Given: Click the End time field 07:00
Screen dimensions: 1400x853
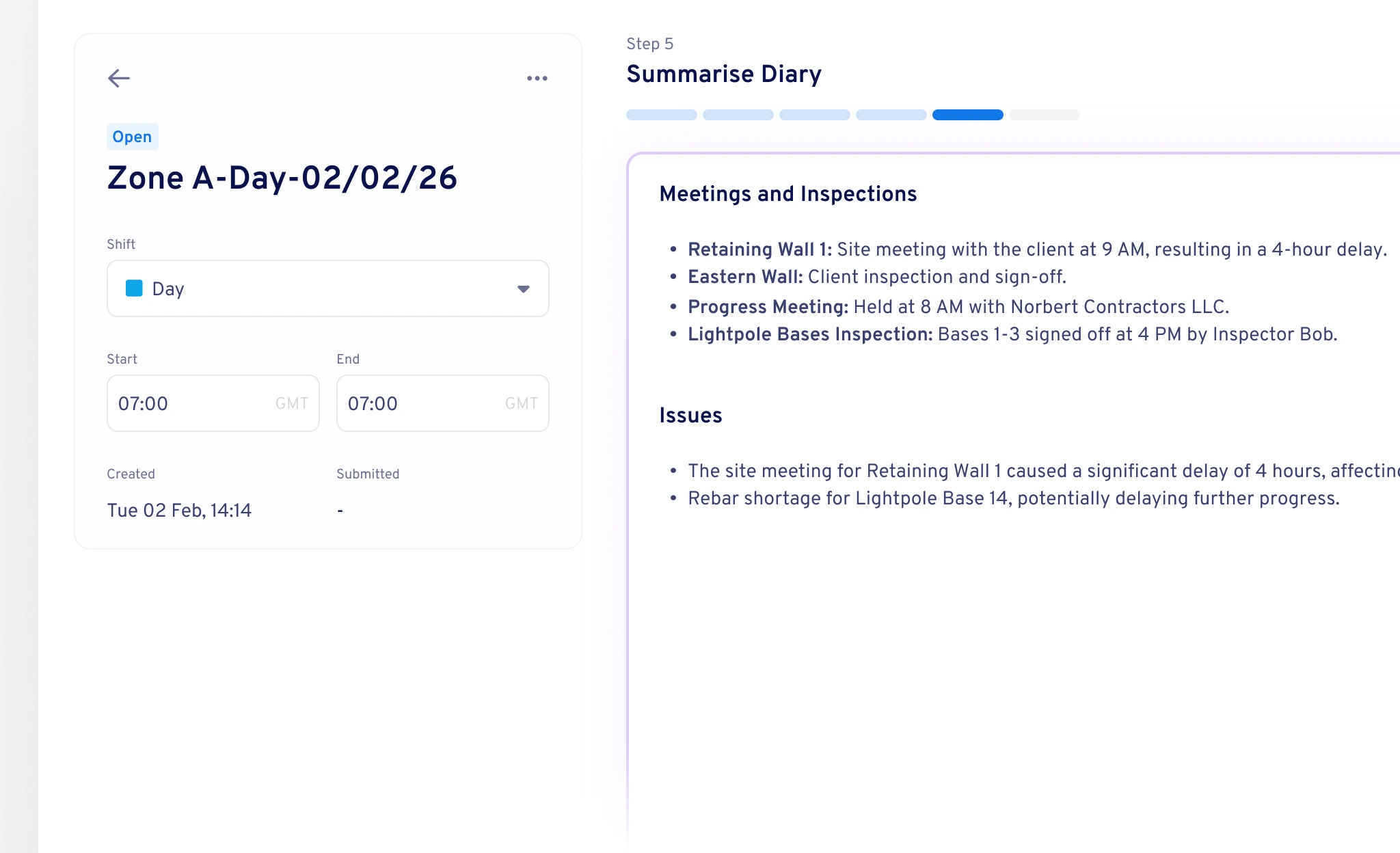Looking at the screenshot, I should tap(443, 403).
